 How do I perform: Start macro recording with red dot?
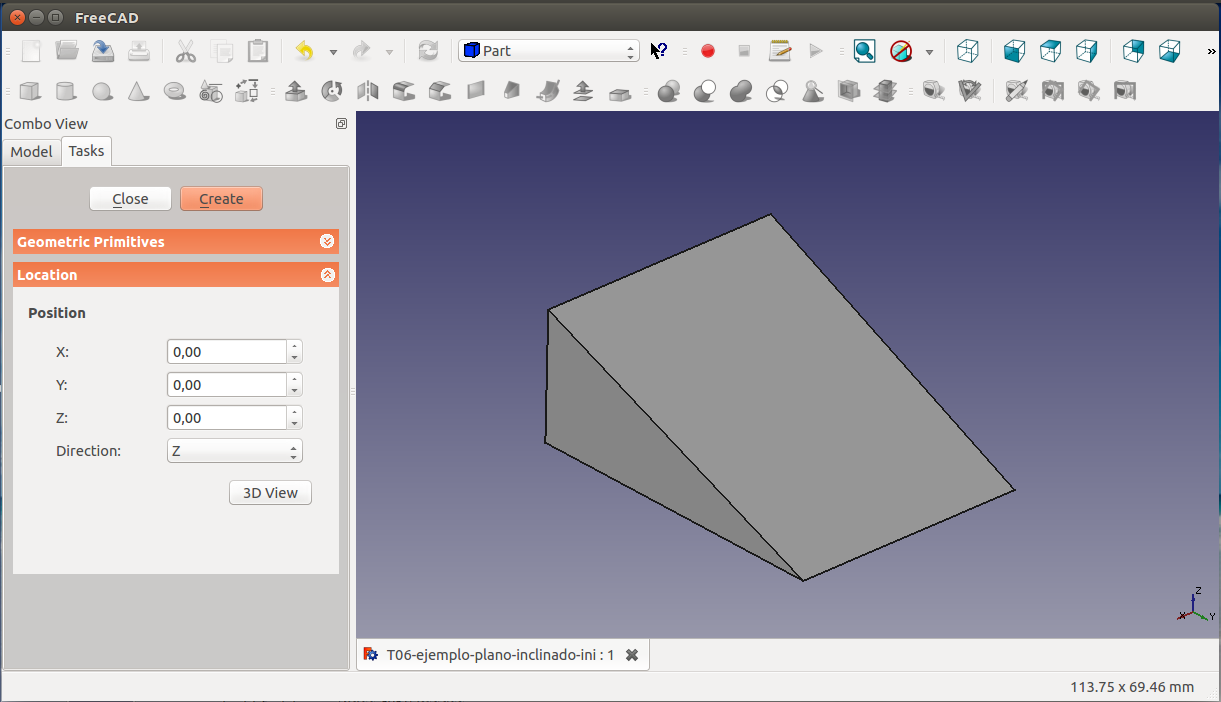coord(708,51)
